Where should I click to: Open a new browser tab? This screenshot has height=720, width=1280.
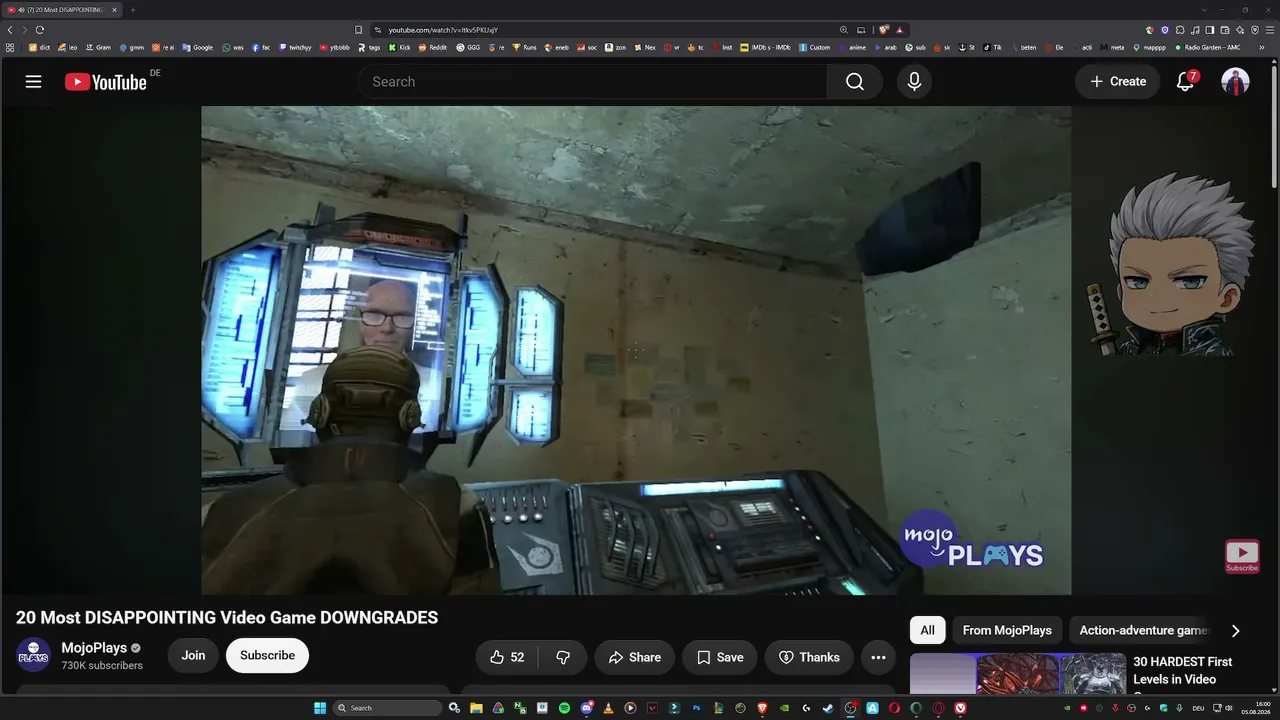click(x=132, y=10)
